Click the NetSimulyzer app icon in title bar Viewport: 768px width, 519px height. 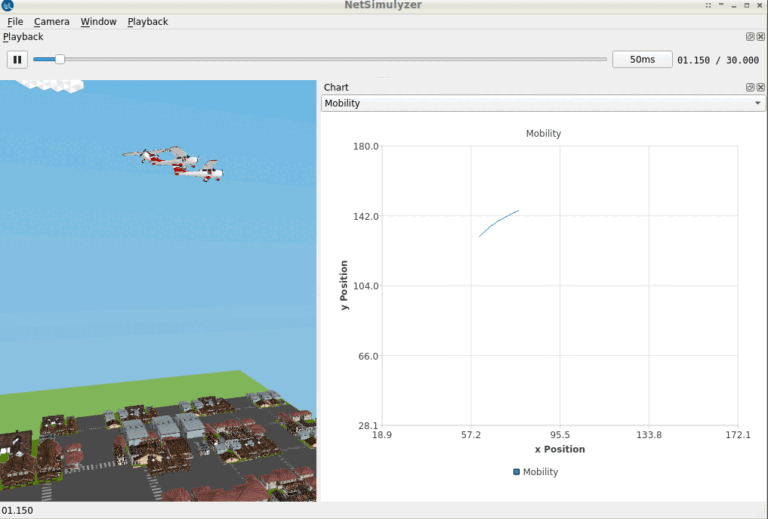click(x=8, y=6)
